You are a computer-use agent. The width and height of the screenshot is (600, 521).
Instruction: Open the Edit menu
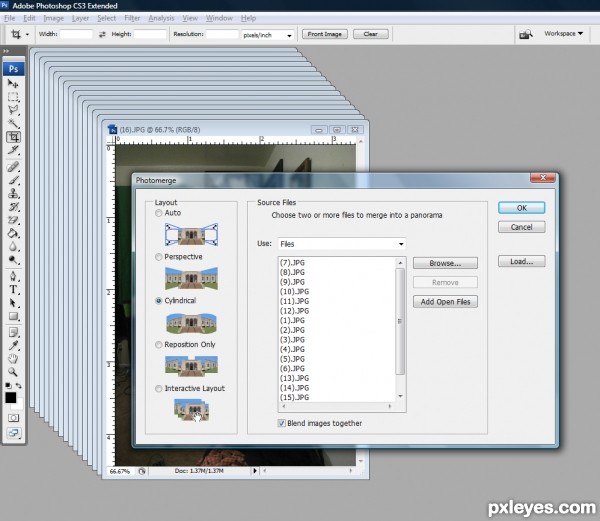pos(29,18)
